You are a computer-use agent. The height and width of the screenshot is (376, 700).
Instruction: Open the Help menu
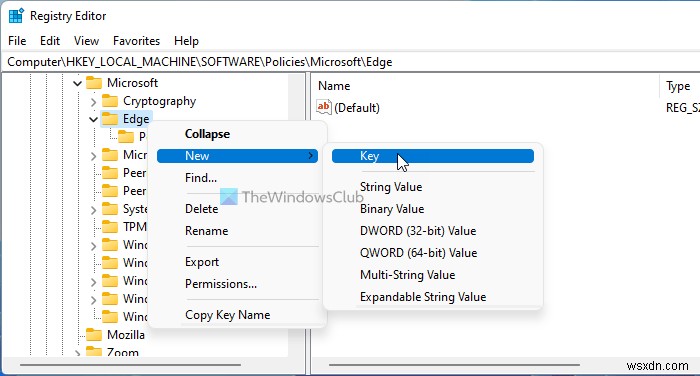tap(186, 41)
